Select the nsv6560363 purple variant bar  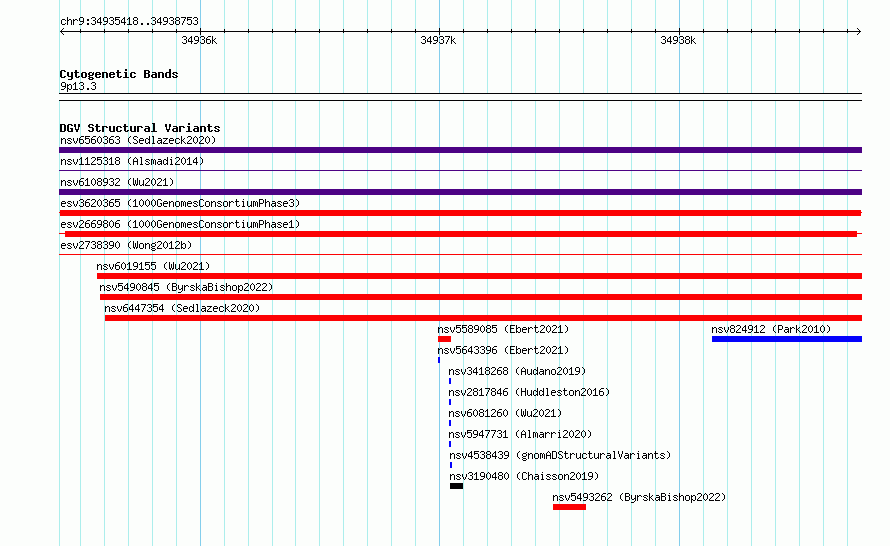click(x=460, y=150)
